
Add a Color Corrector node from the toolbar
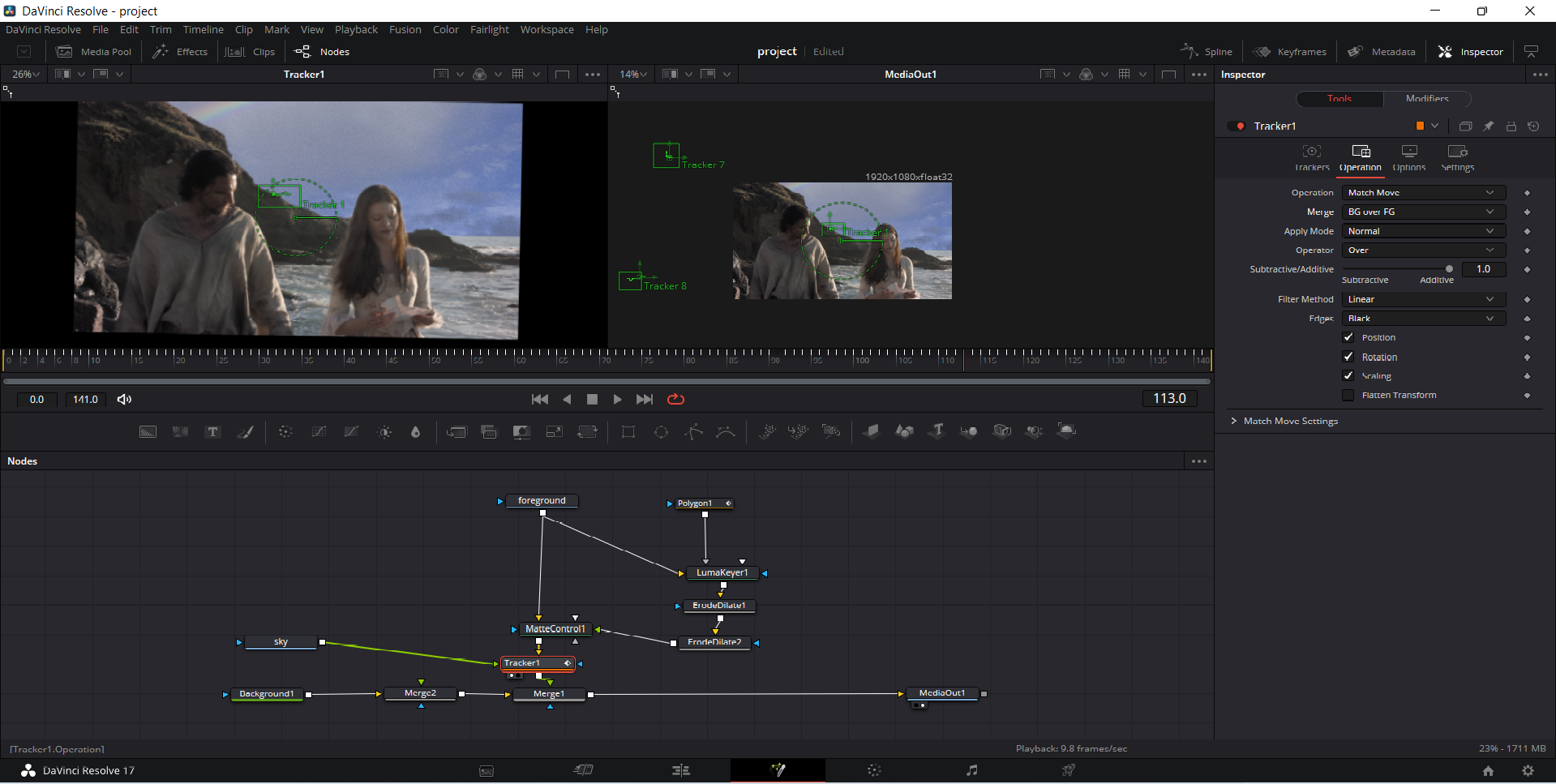pyautogui.click(x=285, y=431)
